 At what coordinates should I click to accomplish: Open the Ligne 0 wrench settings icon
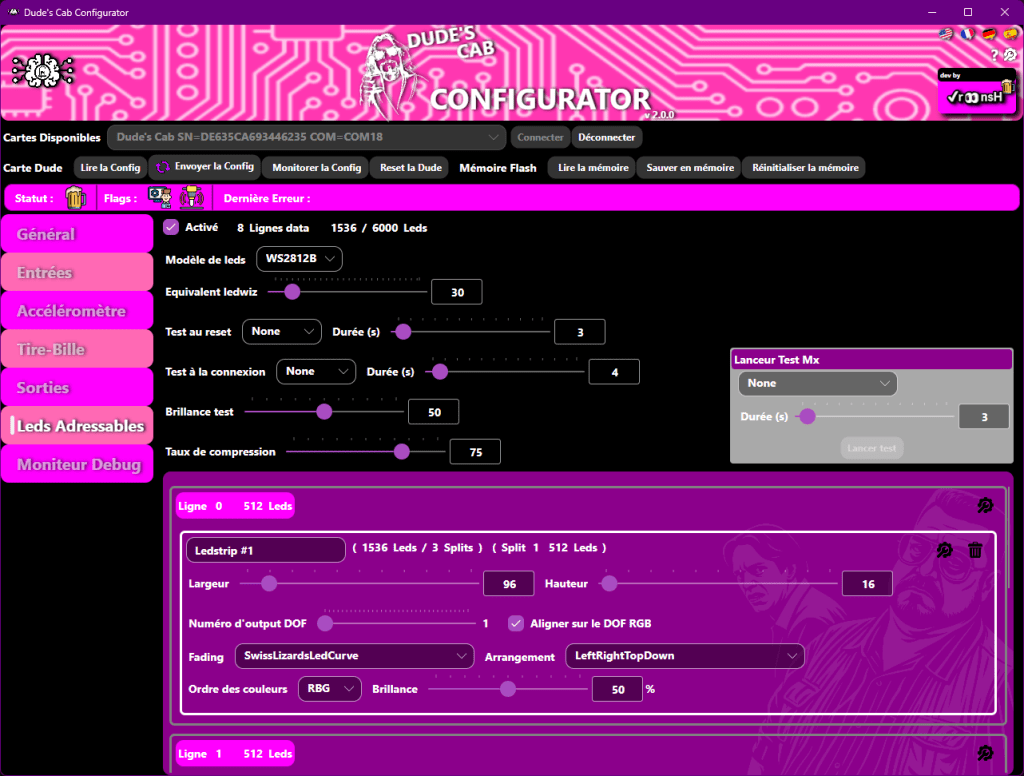point(985,506)
